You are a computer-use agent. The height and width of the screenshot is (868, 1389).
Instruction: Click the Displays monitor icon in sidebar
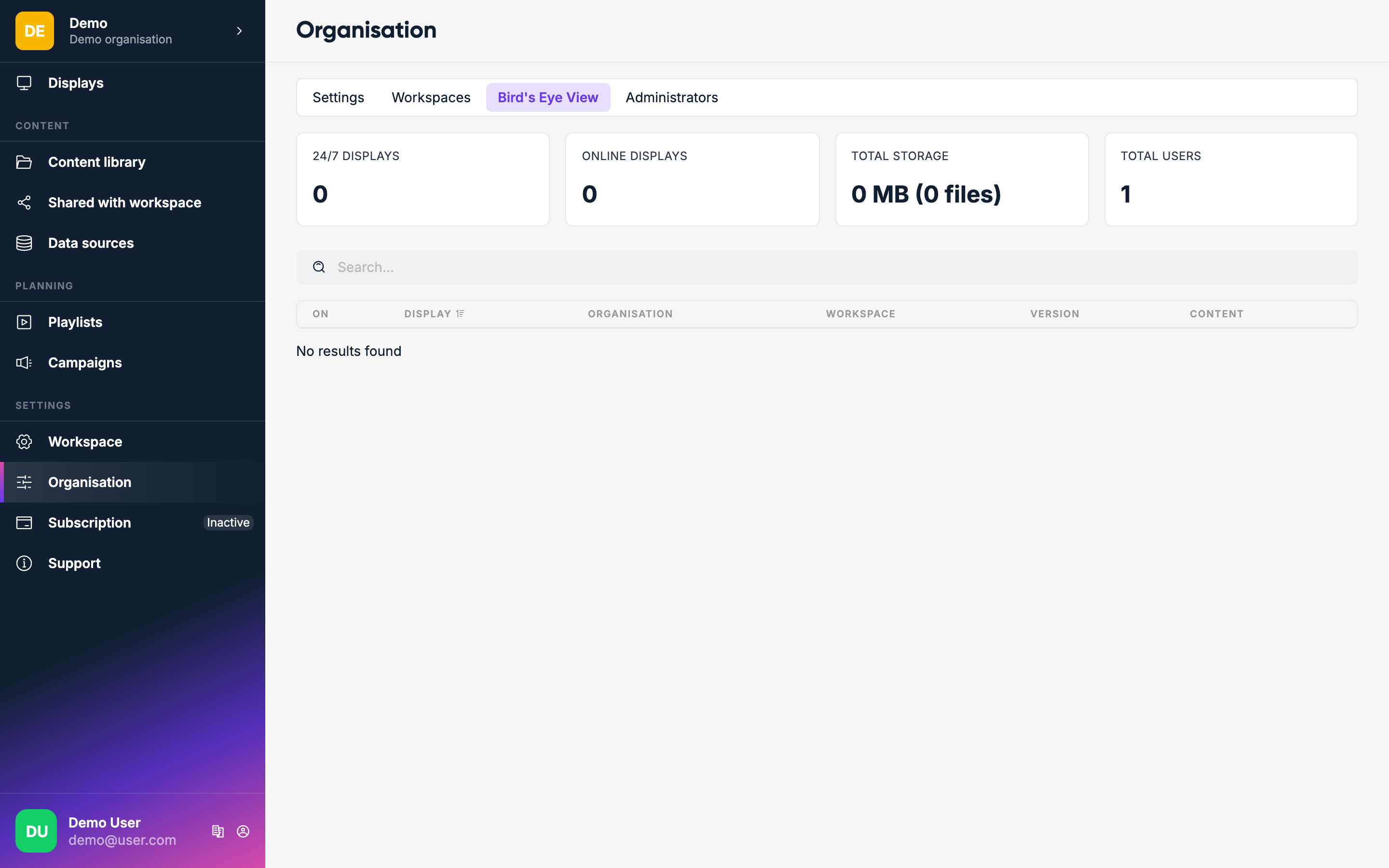[x=24, y=83]
